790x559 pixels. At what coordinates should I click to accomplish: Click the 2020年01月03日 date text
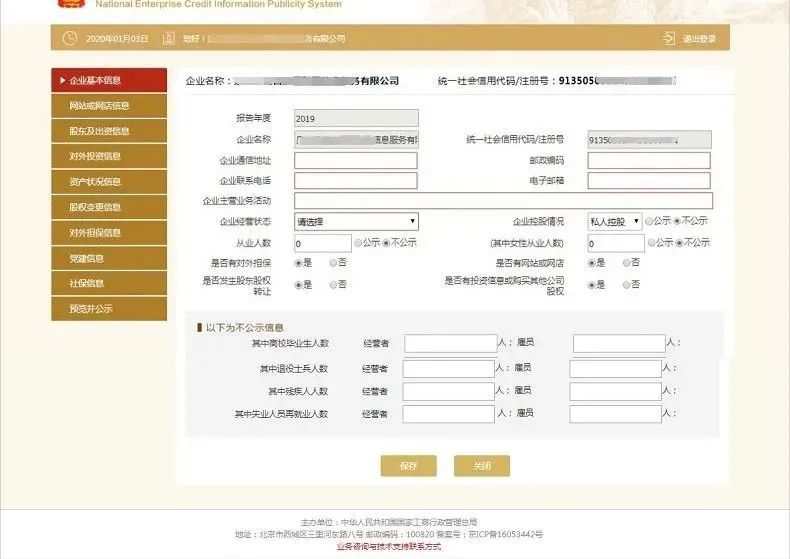click(x=117, y=39)
